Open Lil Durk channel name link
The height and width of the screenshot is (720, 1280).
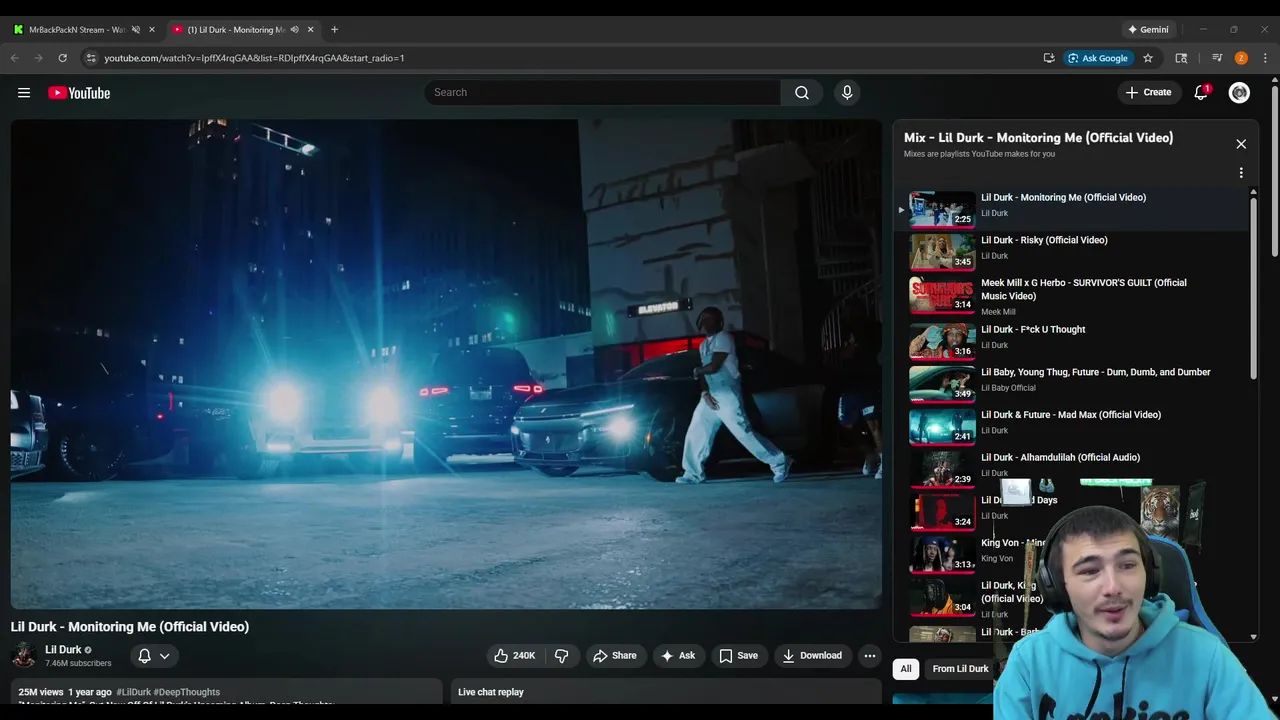pos(63,650)
